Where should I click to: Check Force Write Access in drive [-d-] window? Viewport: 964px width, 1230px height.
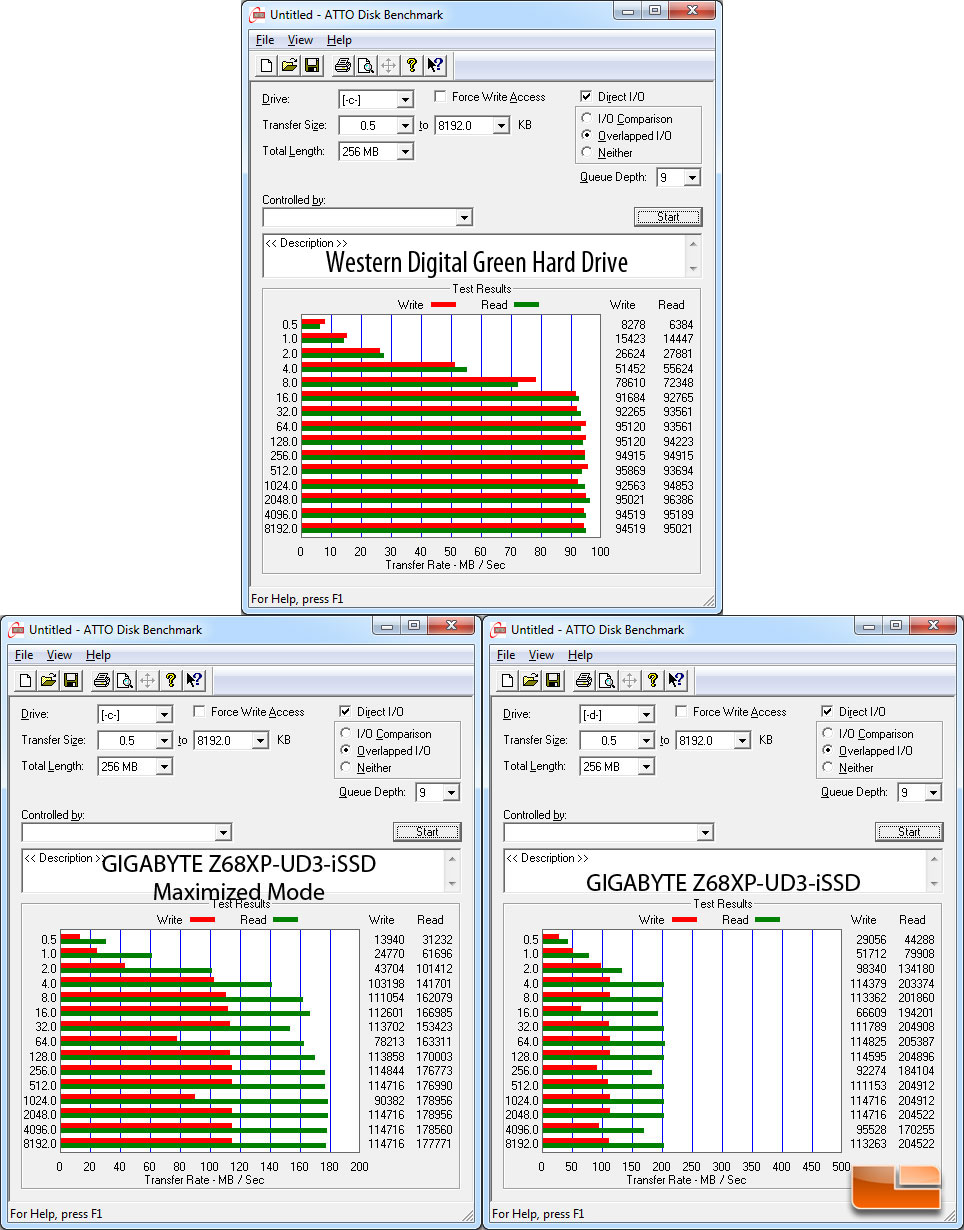(x=682, y=712)
